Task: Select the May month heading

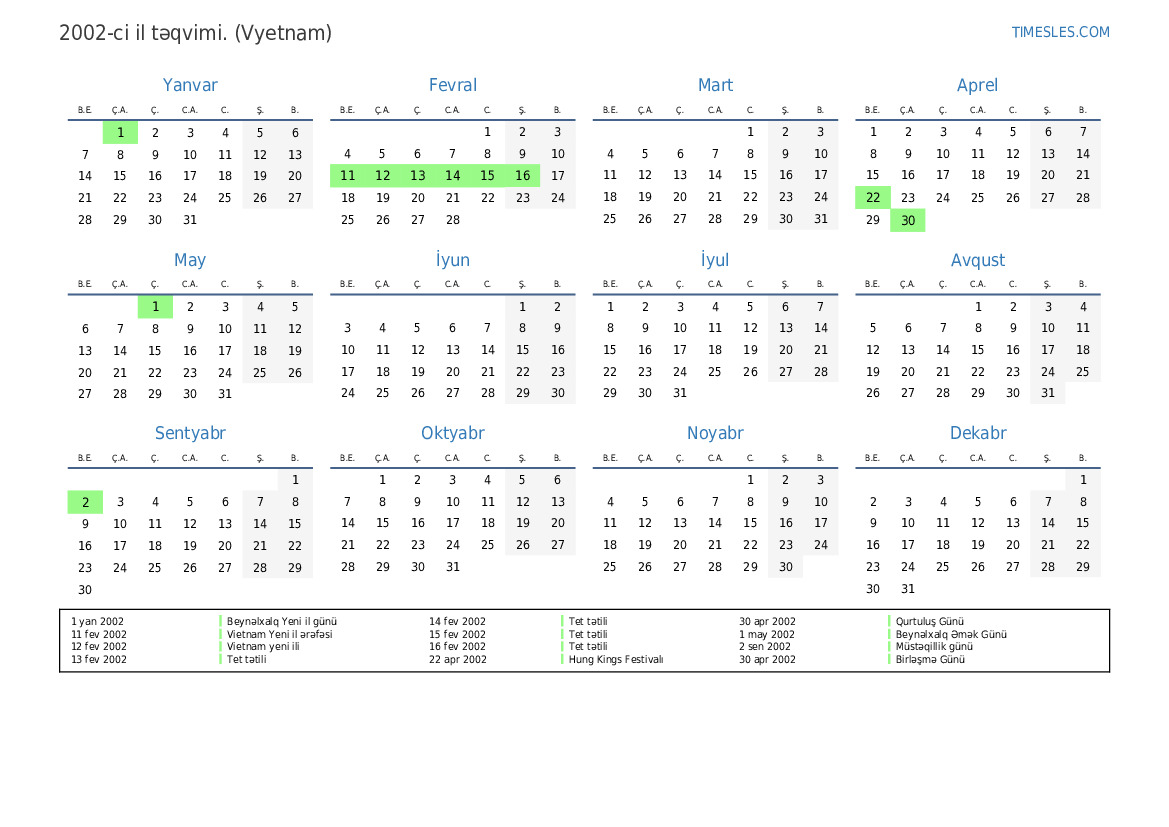Action: (x=190, y=260)
